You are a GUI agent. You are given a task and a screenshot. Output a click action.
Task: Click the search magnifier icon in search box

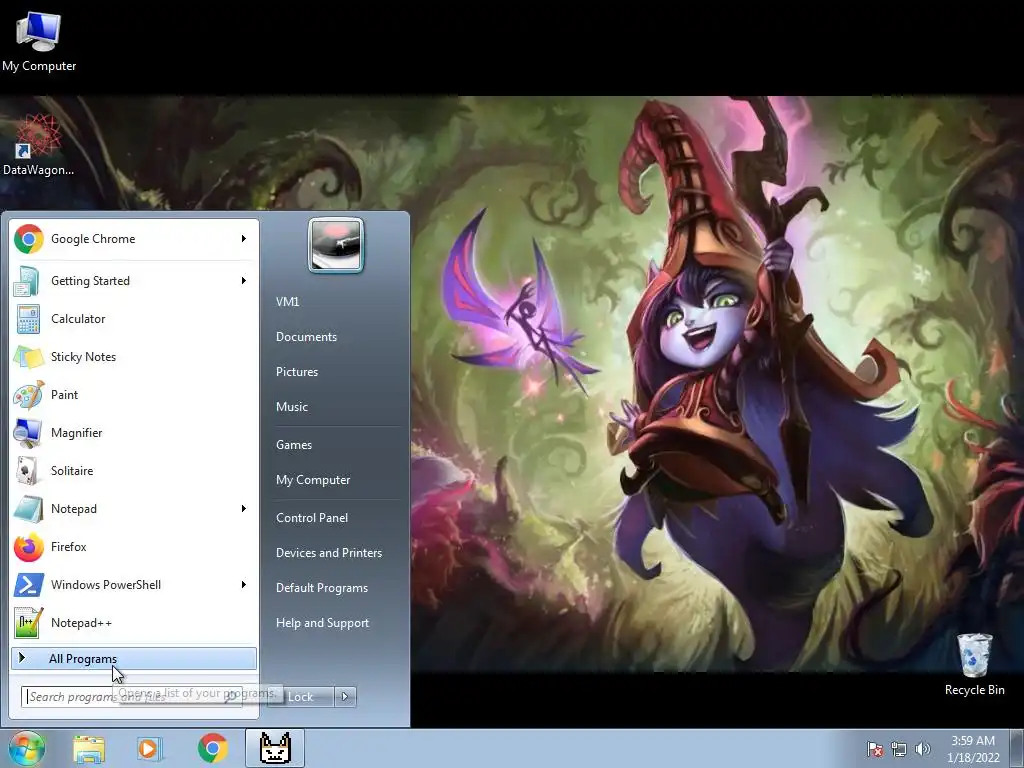tap(231, 697)
